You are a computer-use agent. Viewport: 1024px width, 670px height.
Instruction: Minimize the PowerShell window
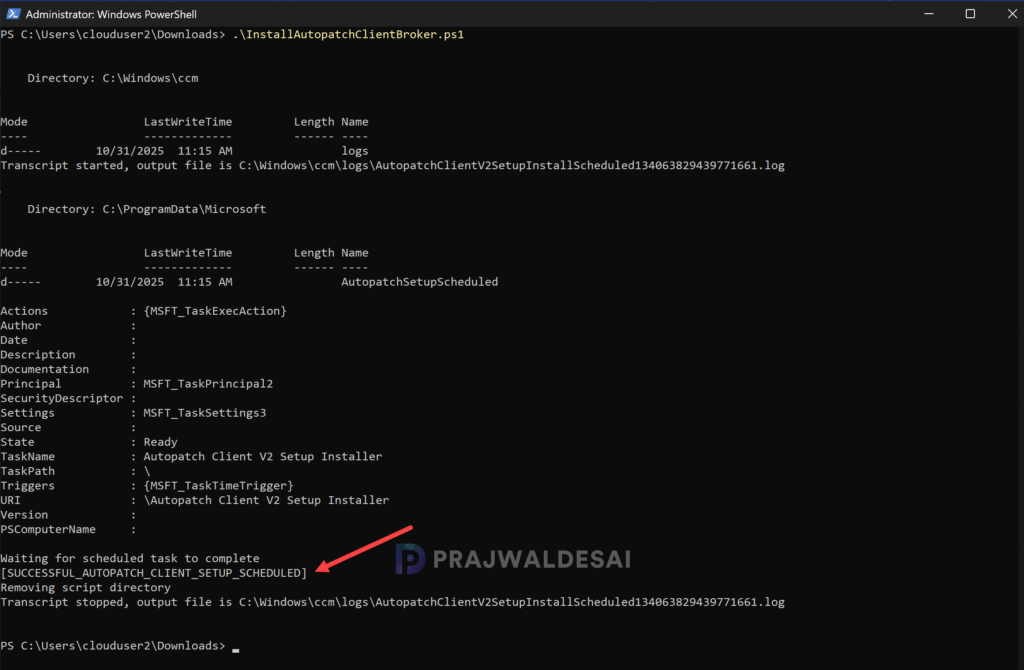click(x=929, y=14)
